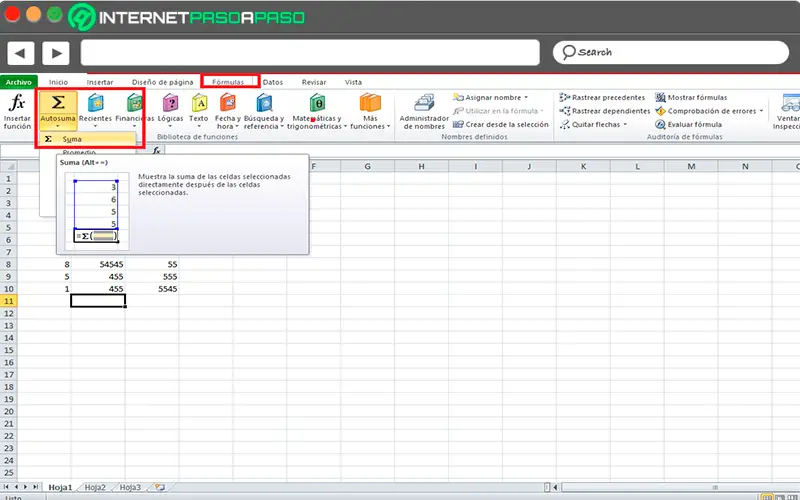Open the Más funciones icon

click(x=370, y=103)
